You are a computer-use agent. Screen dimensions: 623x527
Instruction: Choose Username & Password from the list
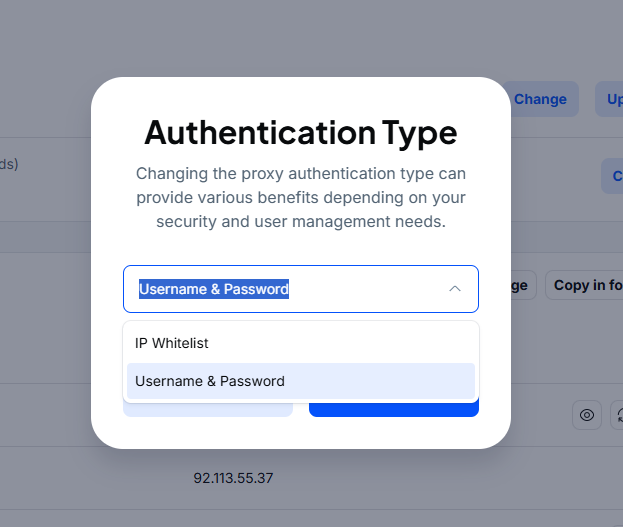pyautogui.click(x=210, y=381)
